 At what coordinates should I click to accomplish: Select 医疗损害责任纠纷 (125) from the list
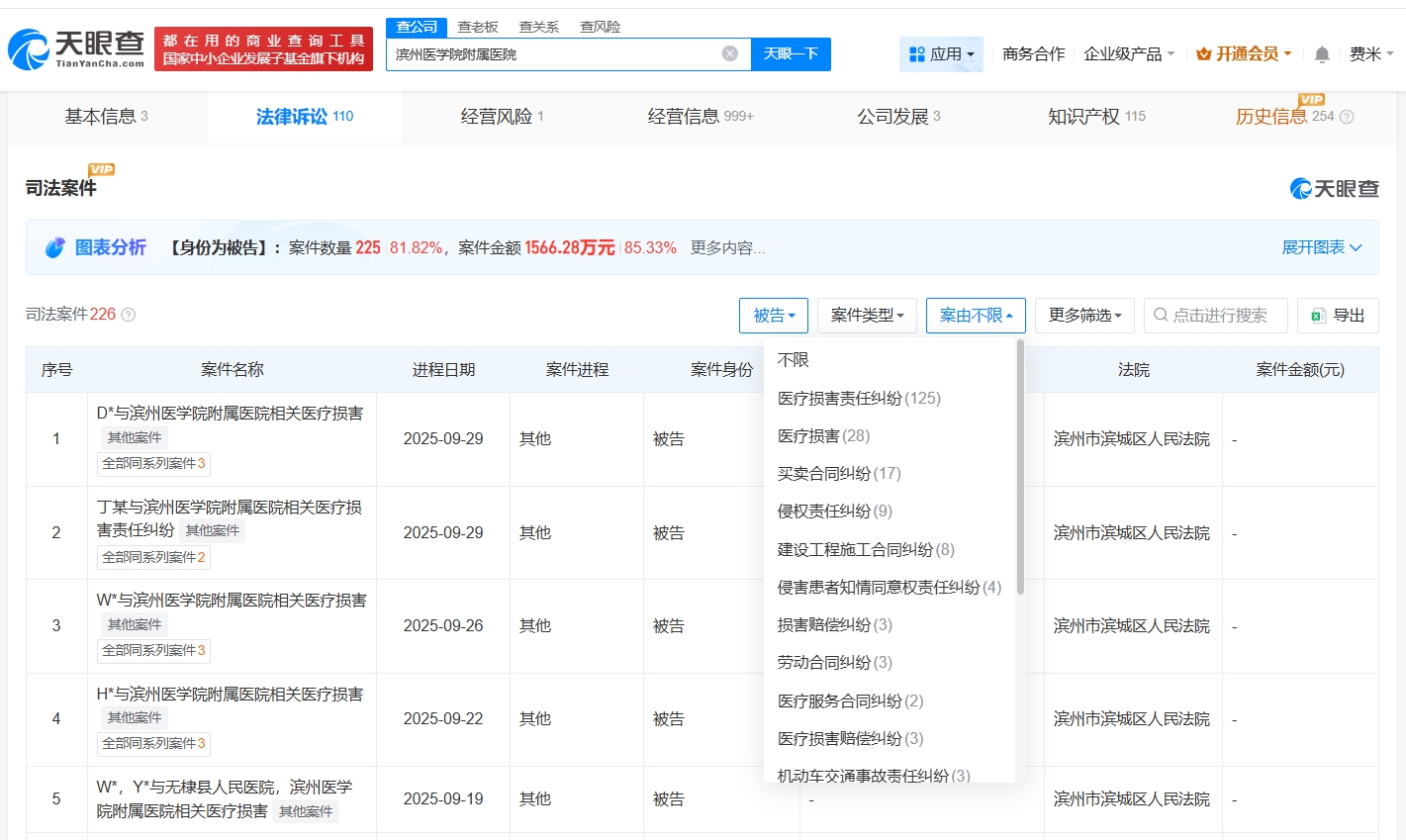click(x=859, y=399)
